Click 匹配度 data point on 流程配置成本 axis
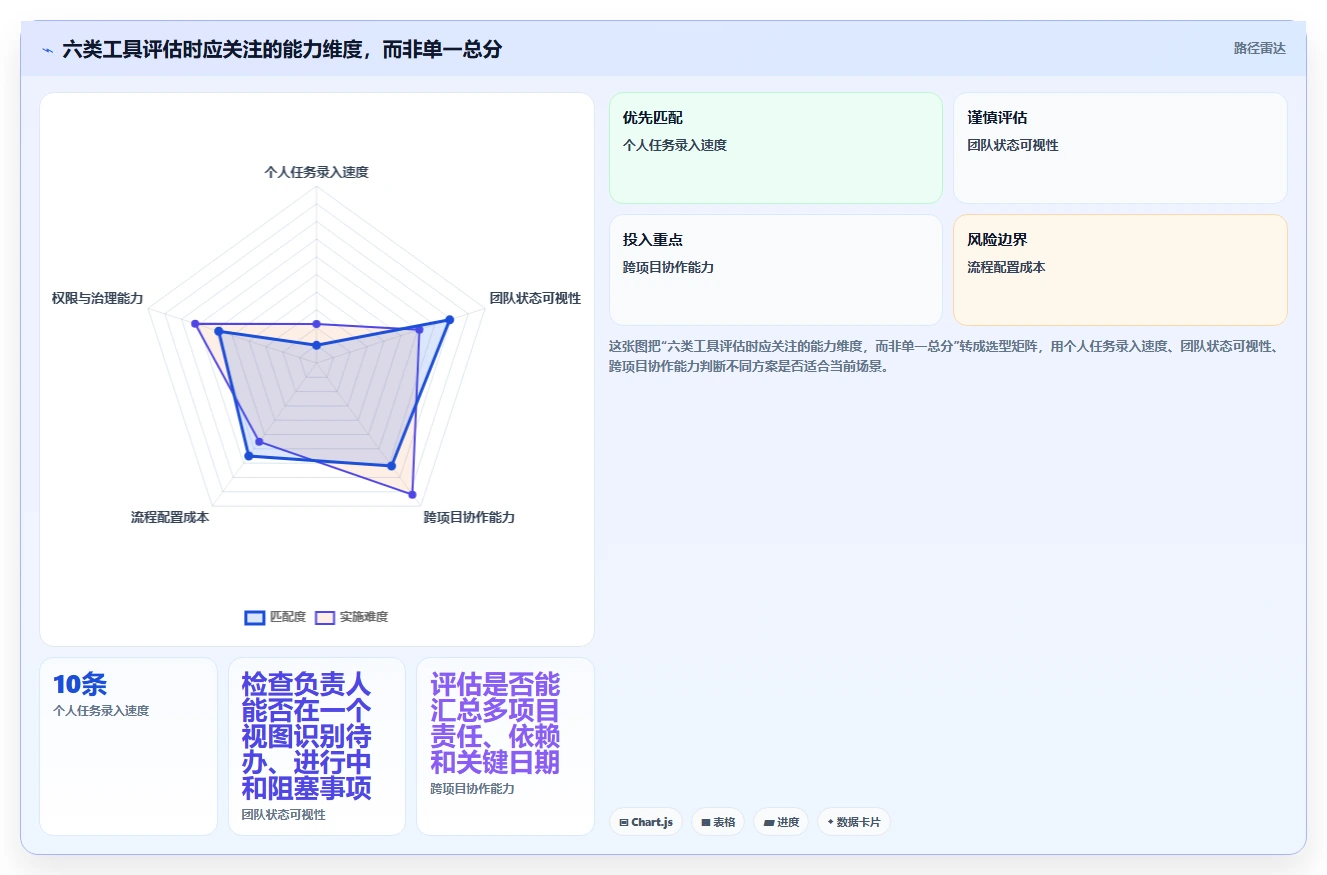The height and width of the screenshot is (875, 1327). click(x=249, y=456)
